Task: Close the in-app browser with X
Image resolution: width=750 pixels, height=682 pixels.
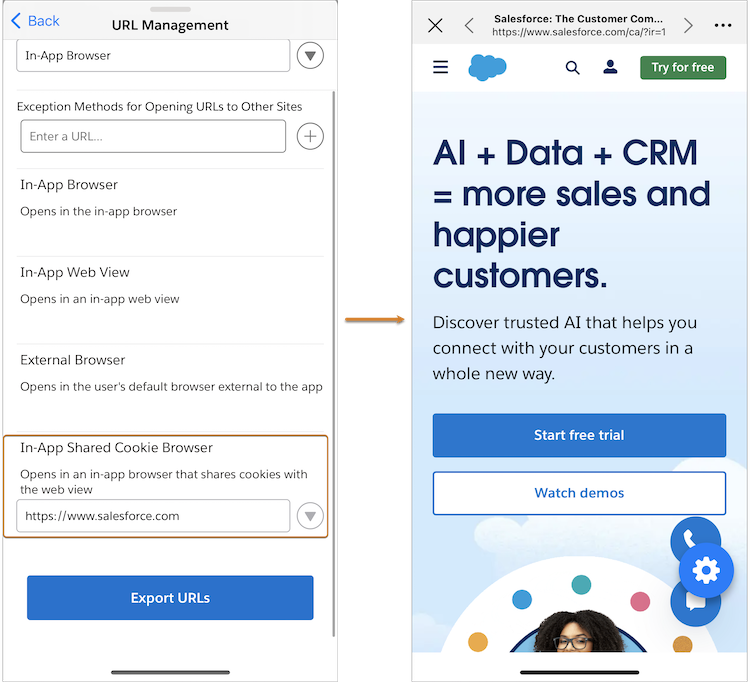Action: click(435, 25)
